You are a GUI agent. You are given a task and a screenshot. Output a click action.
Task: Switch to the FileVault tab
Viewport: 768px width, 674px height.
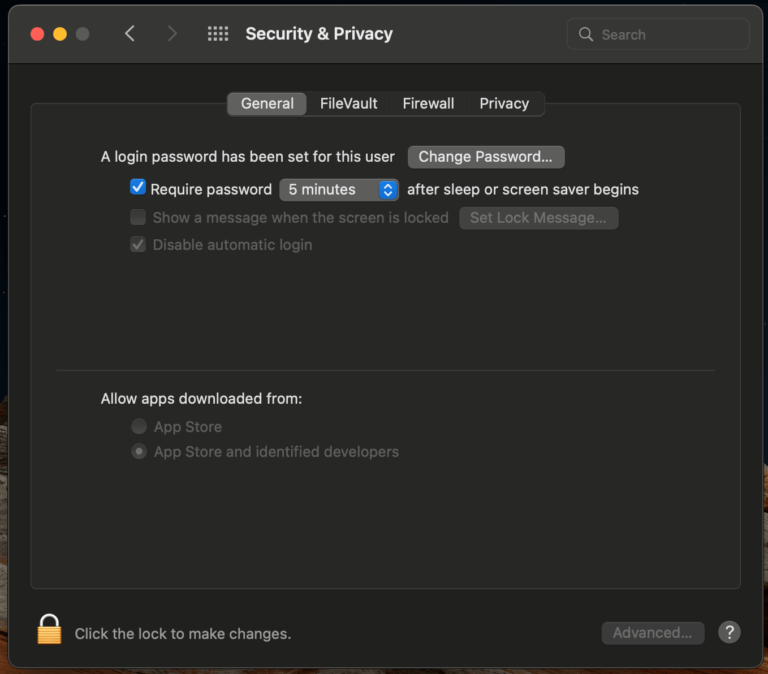click(x=349, y=104)
